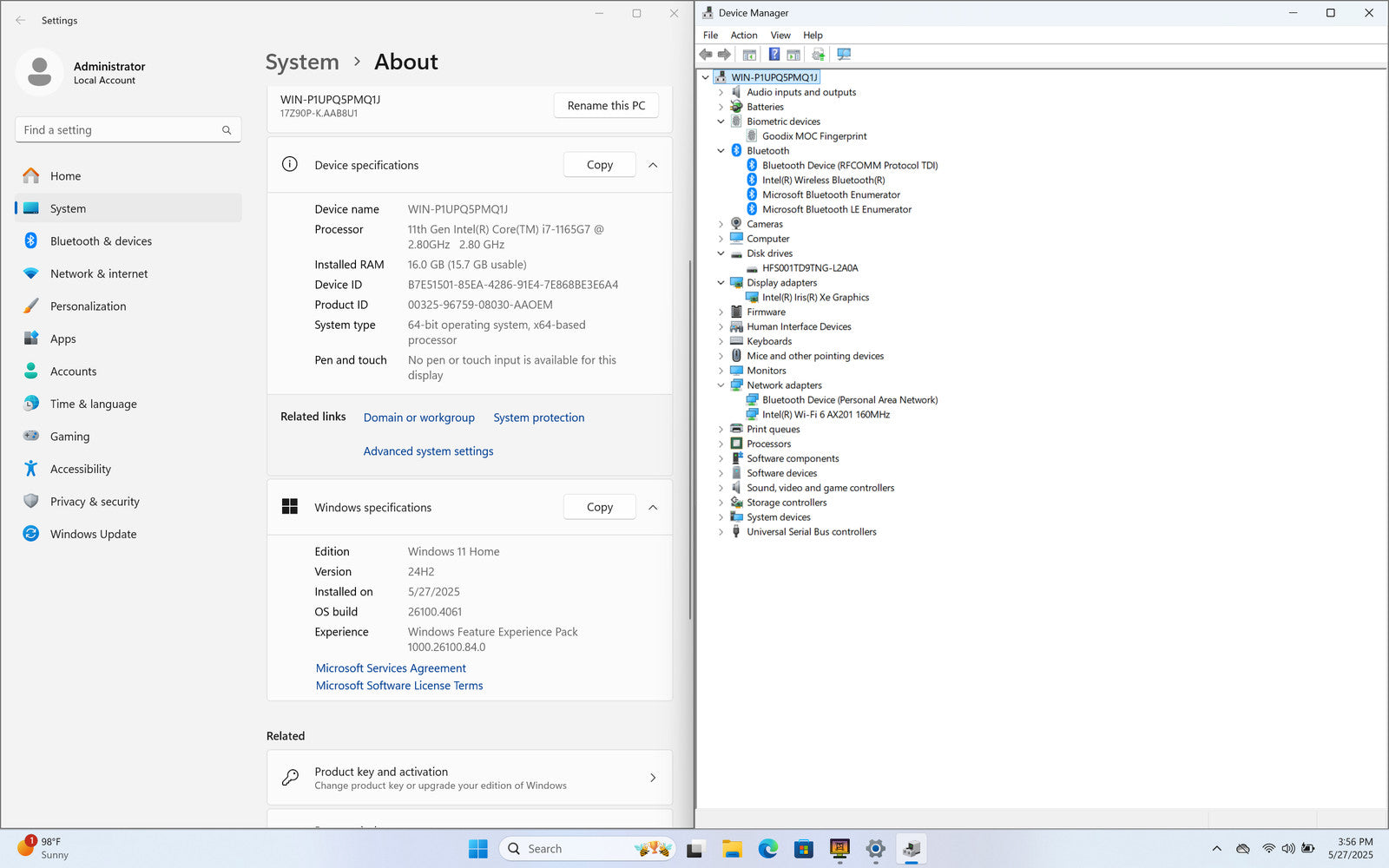Image resolution: width=1389 pixels, height=868 pixels.
Task: Click the Settings back arrow
Action: click(21, 20)
